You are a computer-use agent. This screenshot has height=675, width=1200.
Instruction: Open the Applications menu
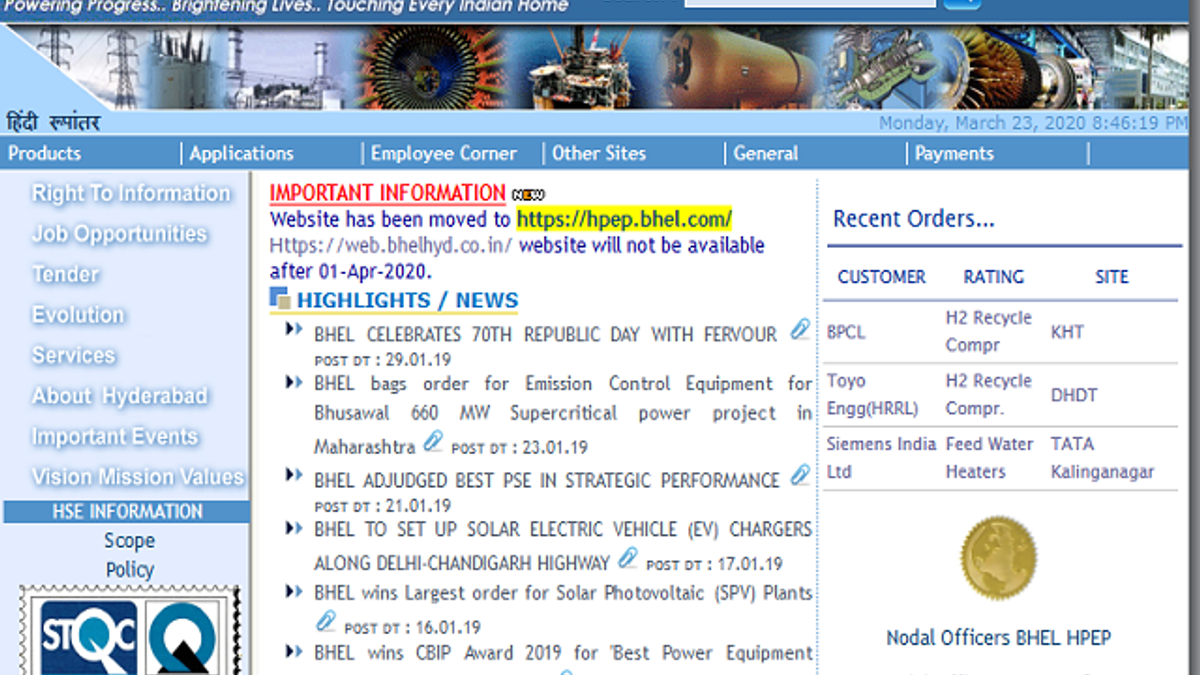click(x=242, y=153)
